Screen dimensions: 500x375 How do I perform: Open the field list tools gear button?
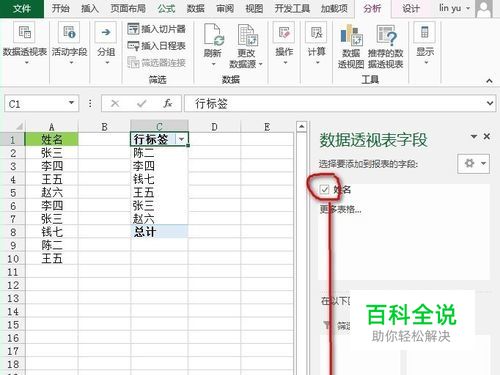coord(473,163)
